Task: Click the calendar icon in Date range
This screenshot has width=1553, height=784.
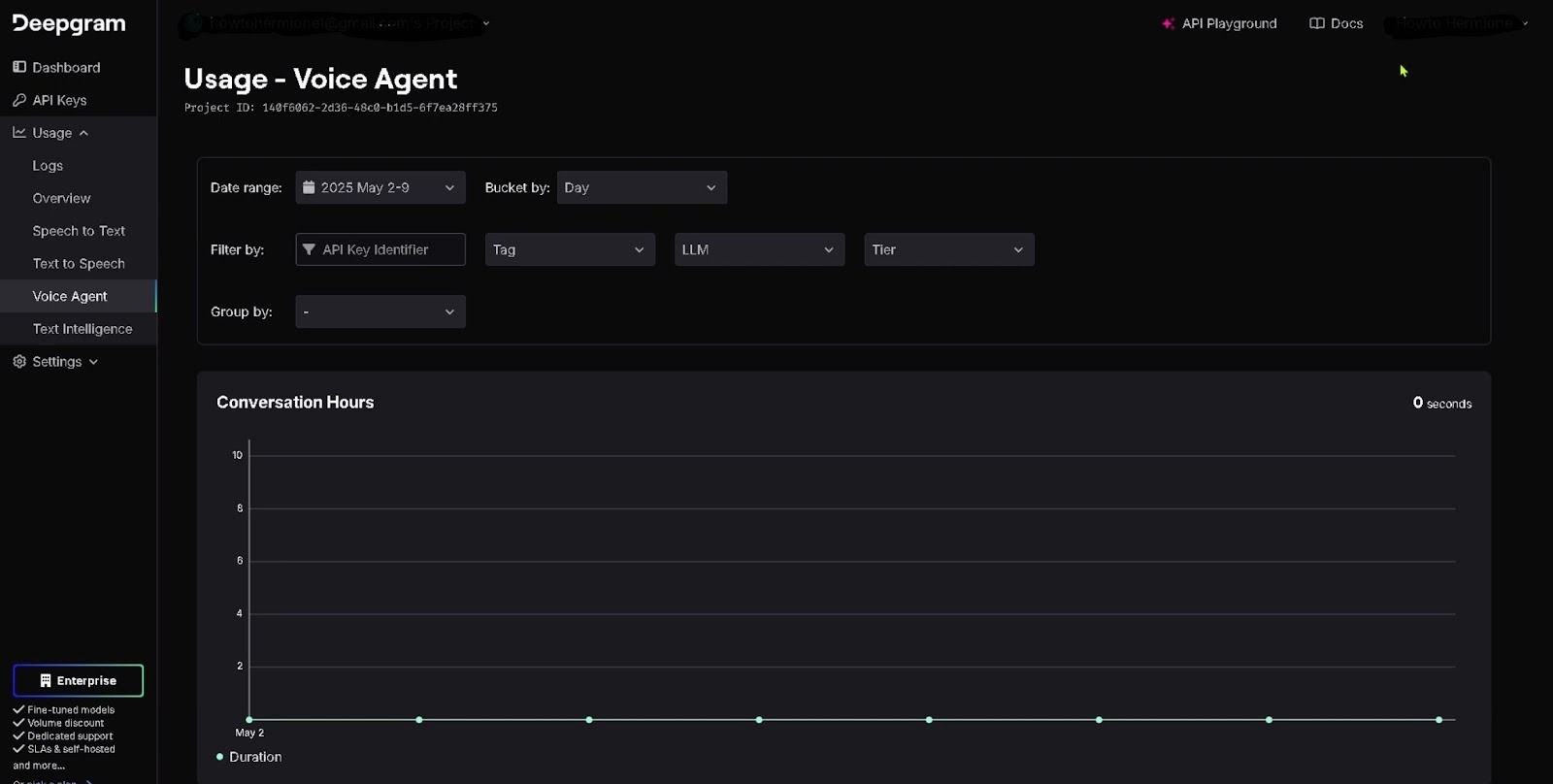Action: pos(309,187)
